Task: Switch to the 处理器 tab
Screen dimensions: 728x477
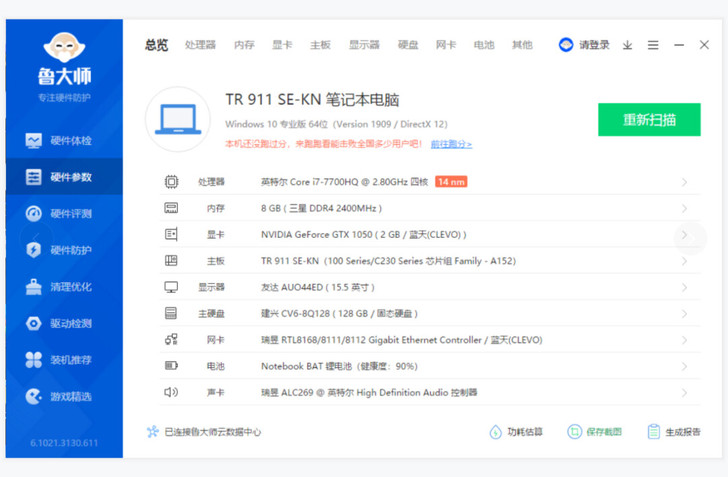Action: (x=200, y=45)
